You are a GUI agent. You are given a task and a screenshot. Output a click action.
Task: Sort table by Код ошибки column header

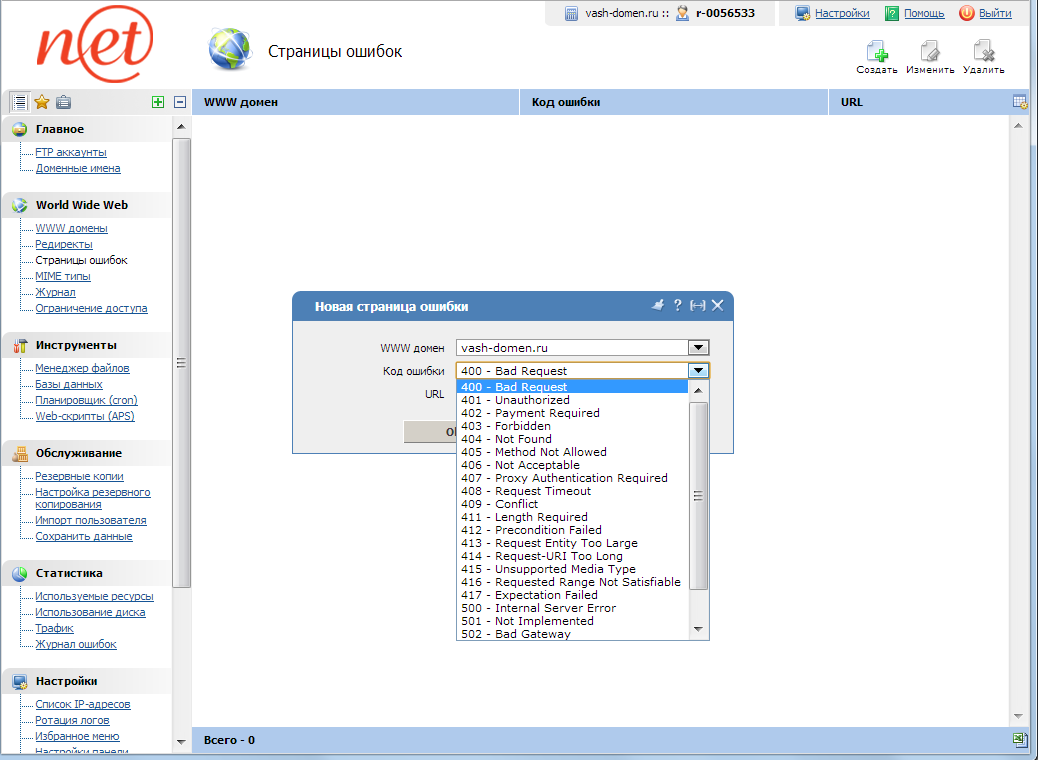[x=566, y=102]
